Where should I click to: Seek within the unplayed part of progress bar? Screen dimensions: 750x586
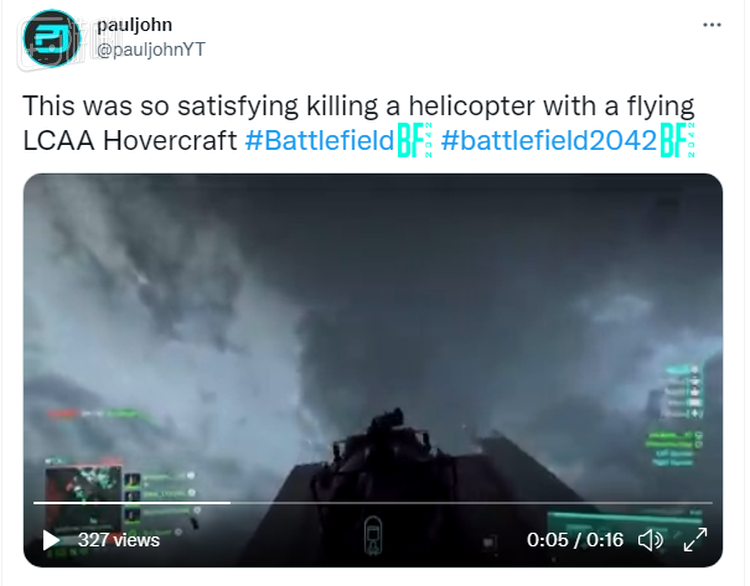coord(471,503)
